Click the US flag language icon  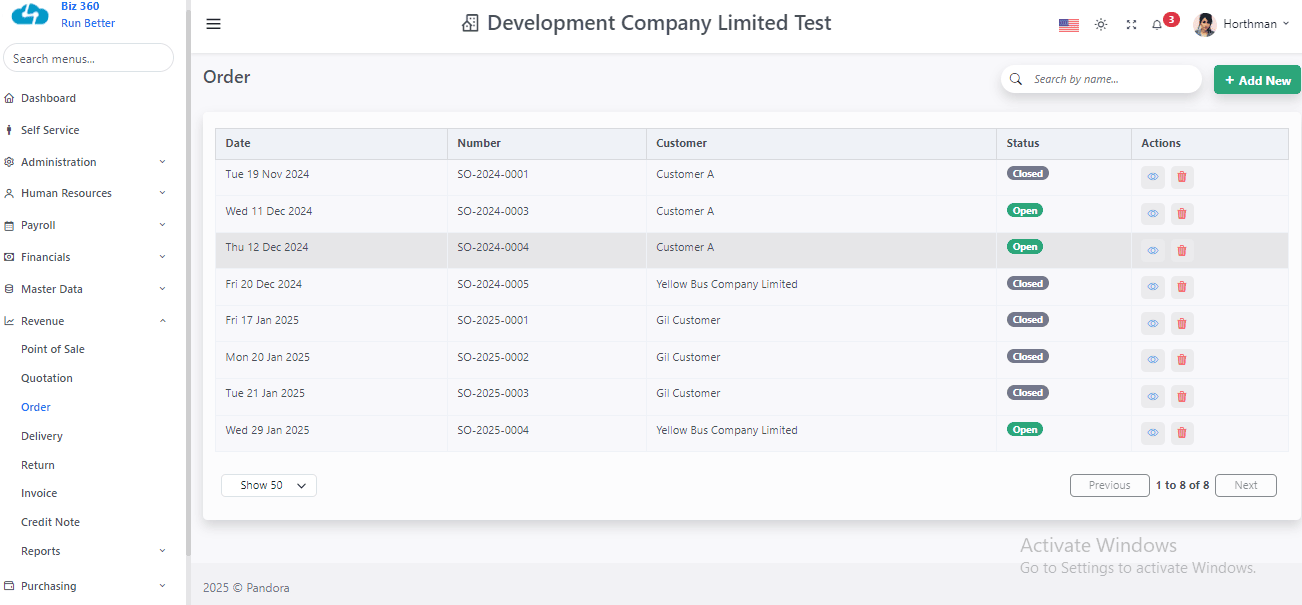pos(1069,25)
